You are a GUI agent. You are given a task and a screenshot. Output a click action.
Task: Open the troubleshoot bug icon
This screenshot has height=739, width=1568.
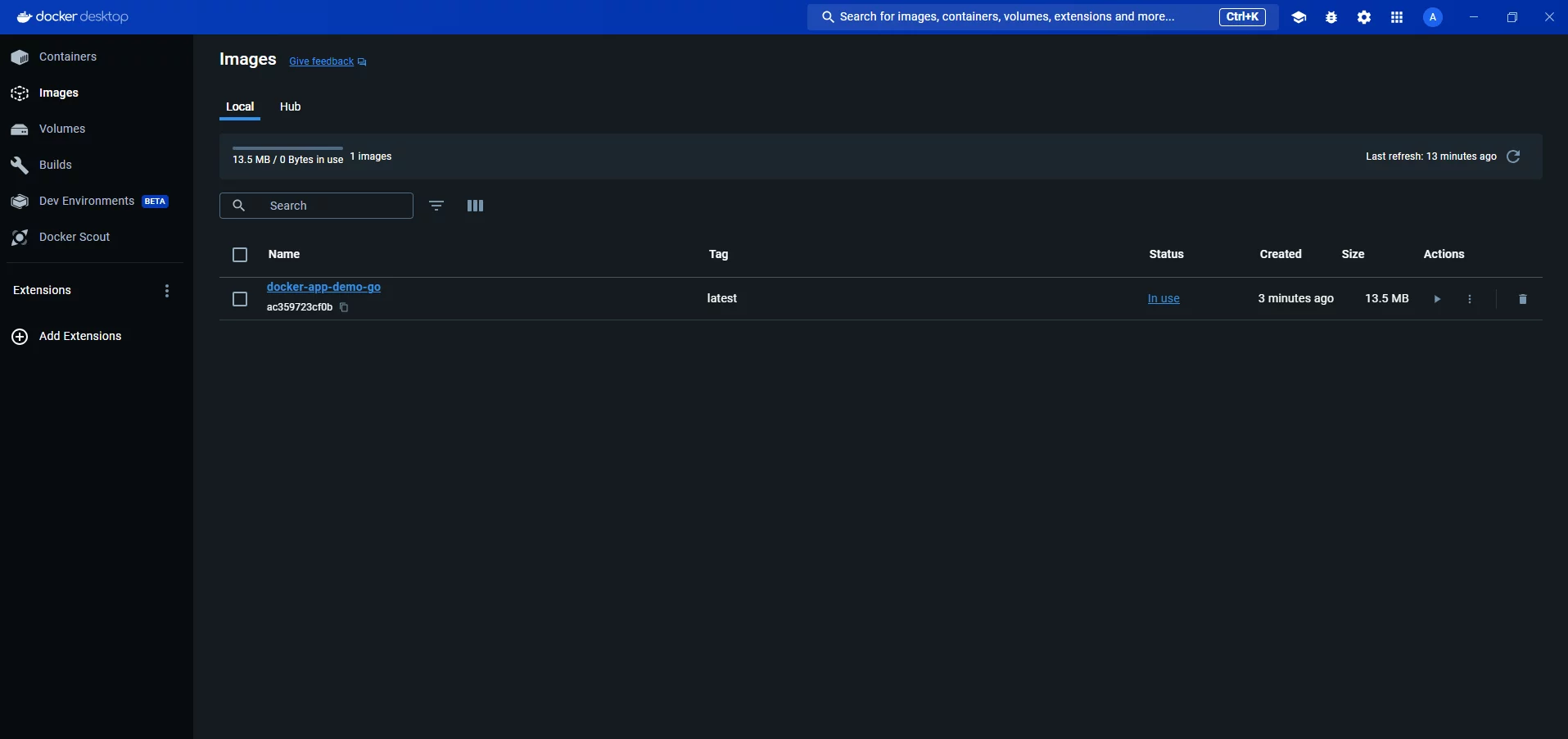tap(1331, 17)
